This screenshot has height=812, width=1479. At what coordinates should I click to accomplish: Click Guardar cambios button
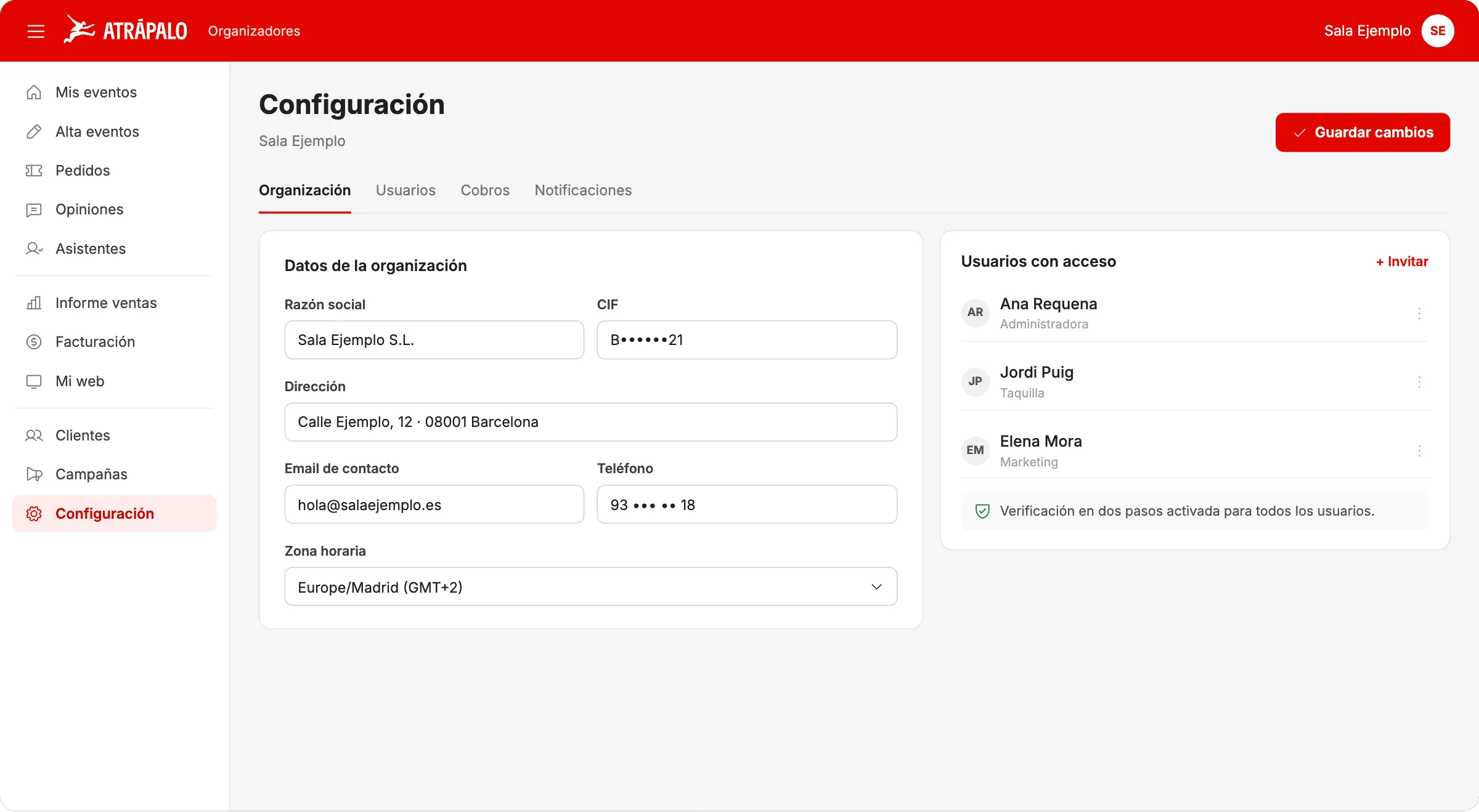tap(1363, 132)
